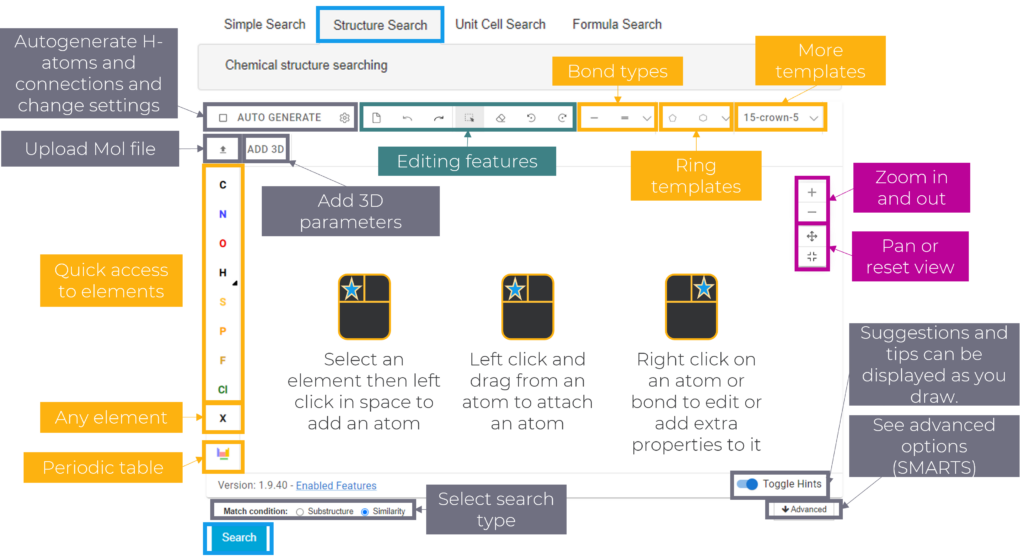Switch to the Unit Cell Search tab
Image resolution: width=1024 pixels, height=558 pixels.
[x=500, y=24]
